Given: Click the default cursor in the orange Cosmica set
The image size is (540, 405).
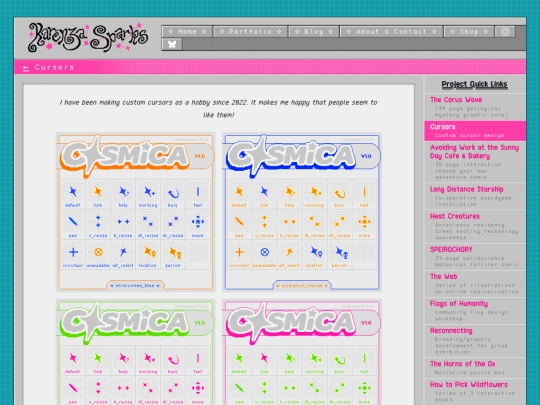Looking at the screenshot, I should pyautogui.click(x=73, y=191).
